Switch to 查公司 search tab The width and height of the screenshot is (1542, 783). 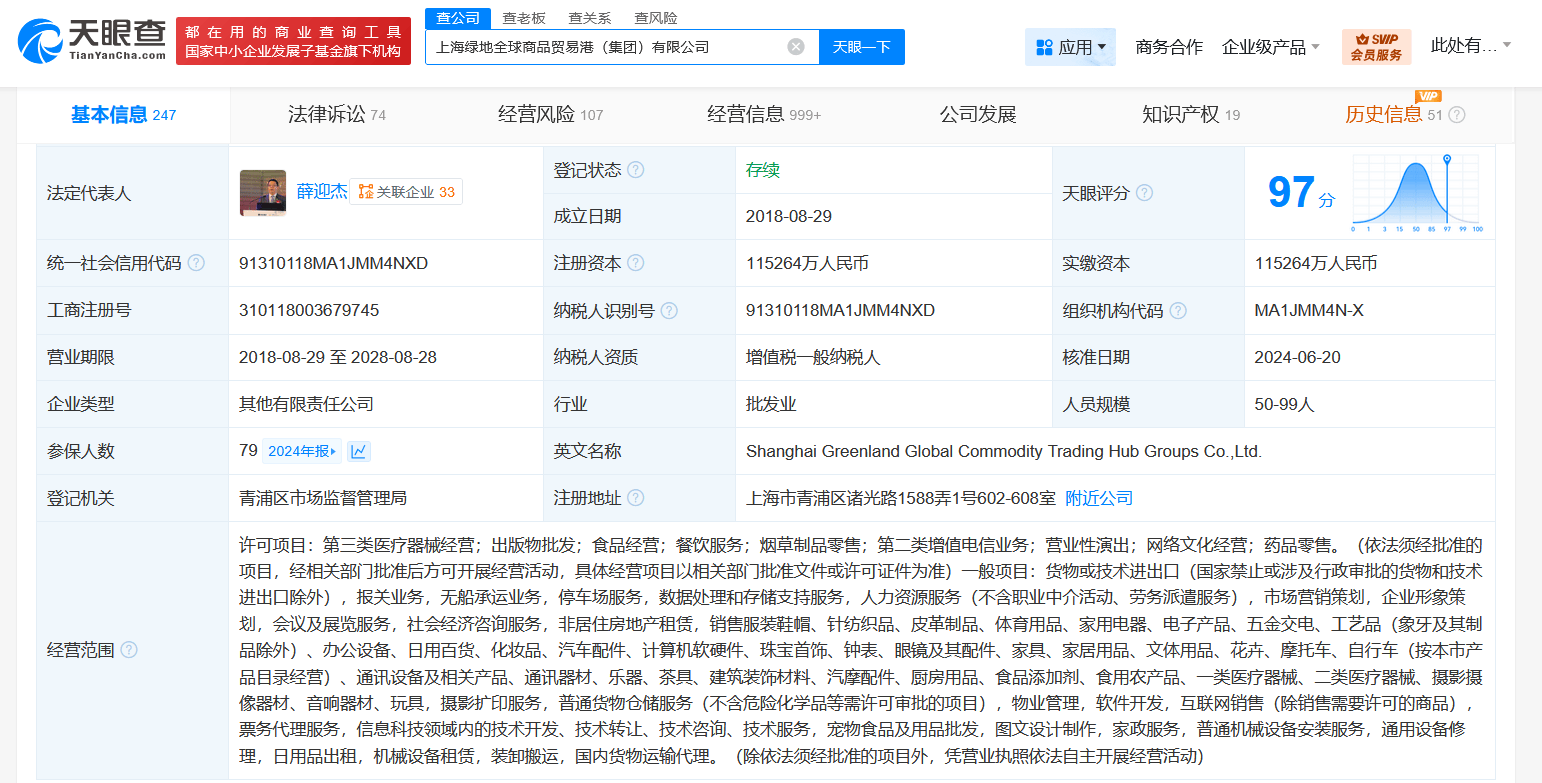click(x=458, y=18)
